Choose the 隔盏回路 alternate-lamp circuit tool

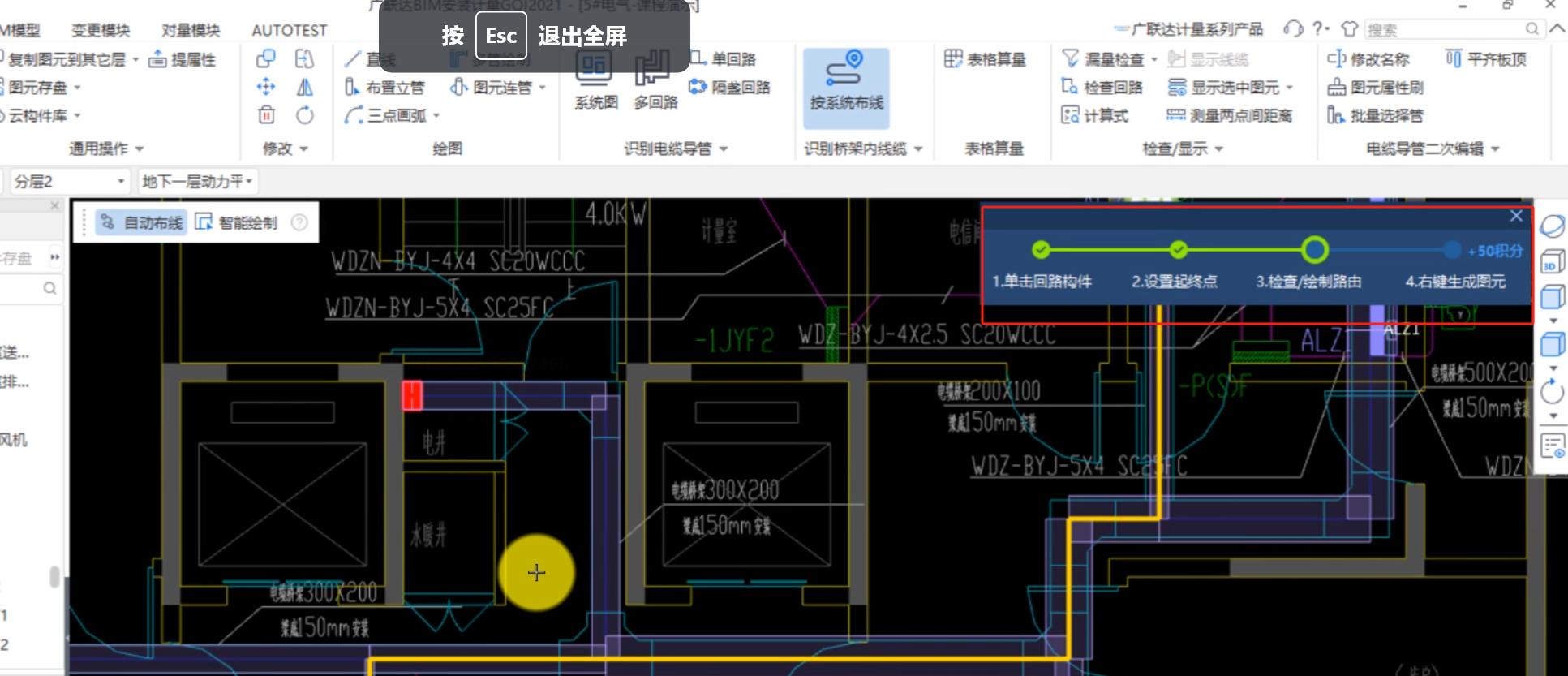point(729,87)
